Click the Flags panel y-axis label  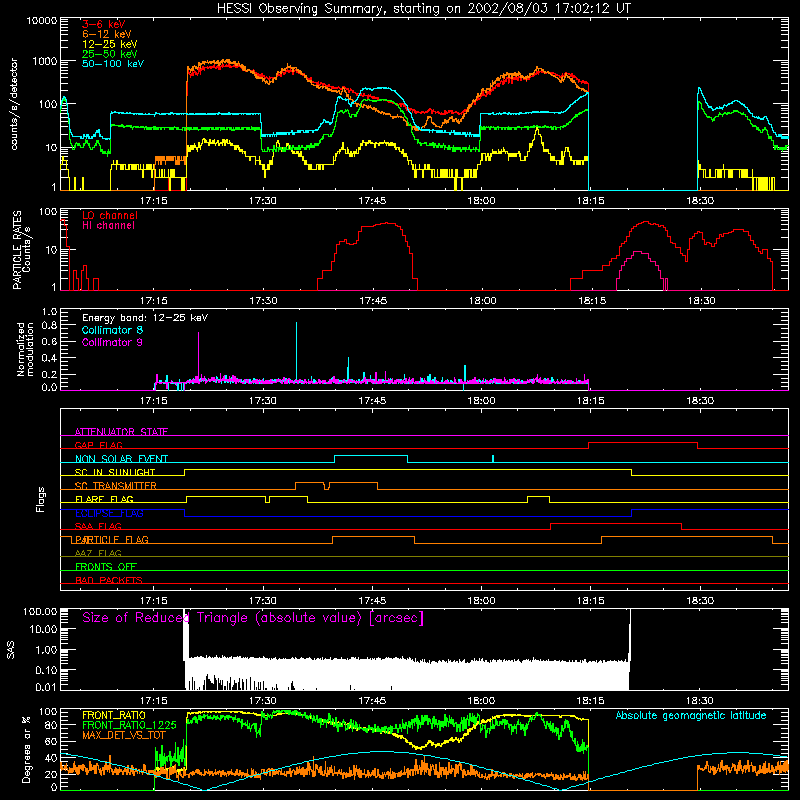point(41,499)
